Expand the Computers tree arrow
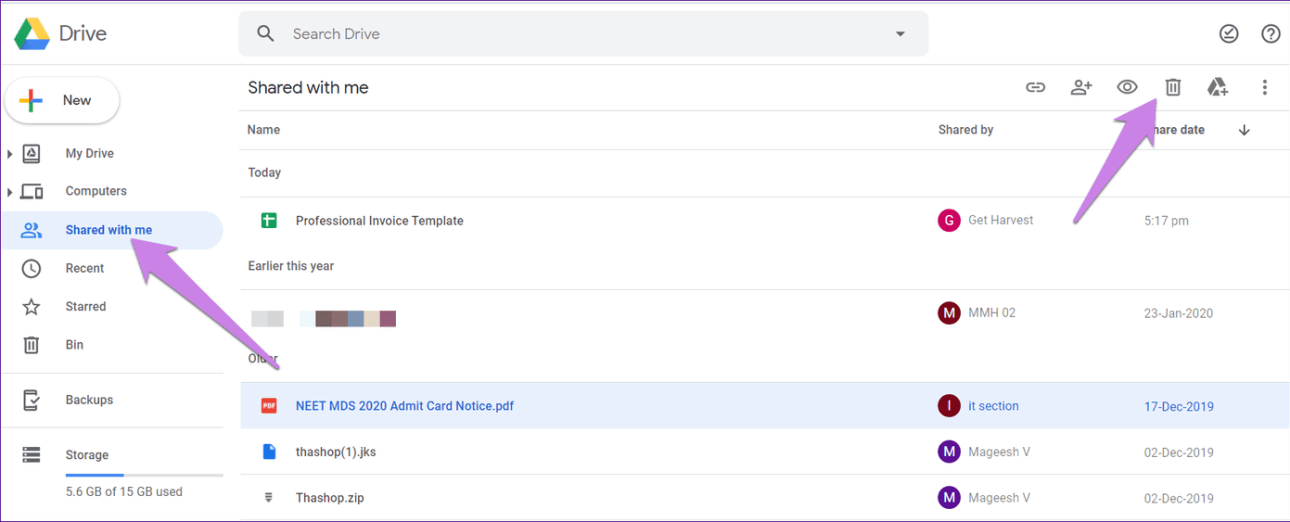Viewport: 1290px width, 522px height. coord(10,192)
